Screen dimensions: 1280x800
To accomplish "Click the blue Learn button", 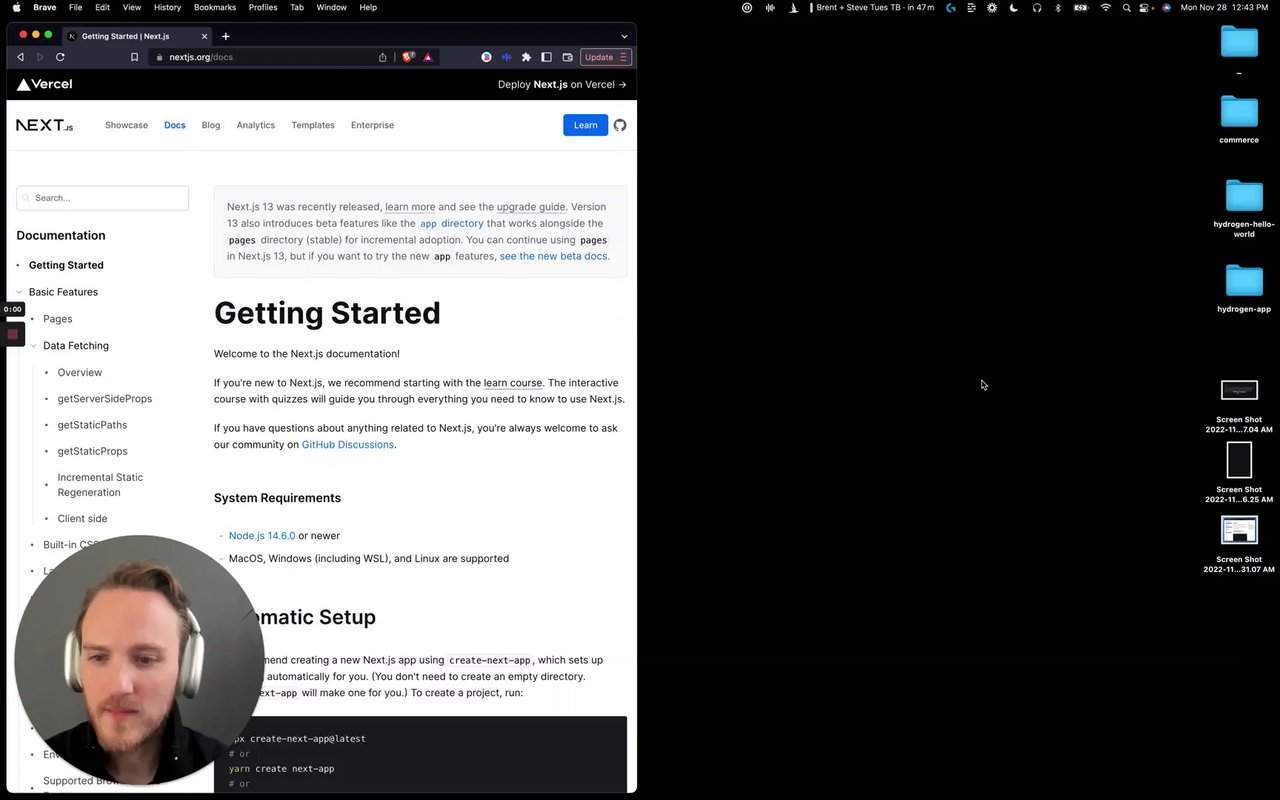I will coord(585,125).
